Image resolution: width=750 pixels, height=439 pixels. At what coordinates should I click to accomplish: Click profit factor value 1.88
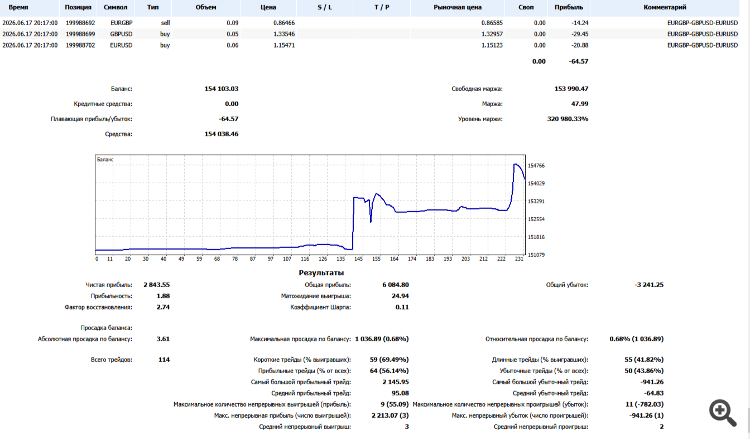point(163,296)
